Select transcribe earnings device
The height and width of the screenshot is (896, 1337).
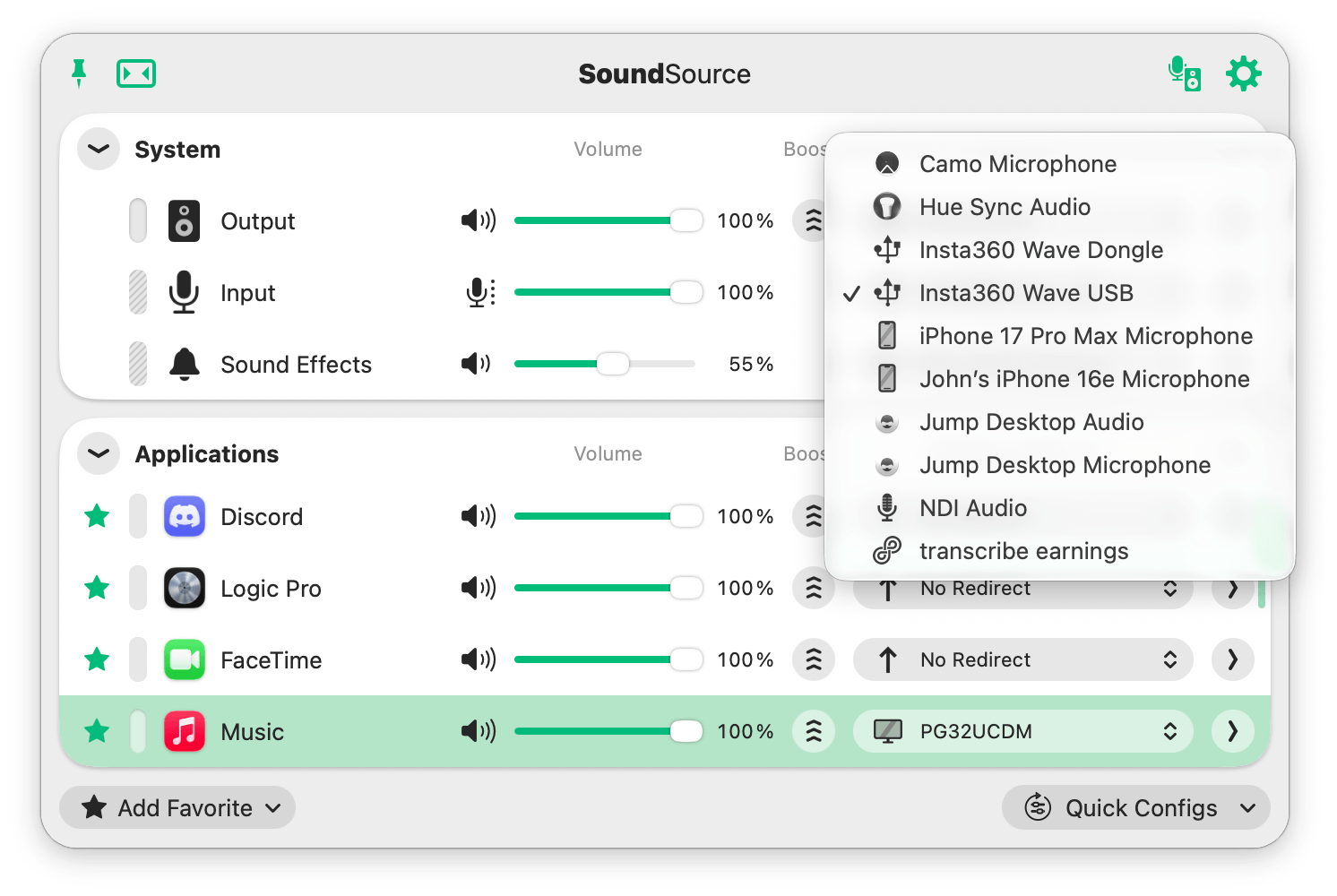pos(1060,551)
